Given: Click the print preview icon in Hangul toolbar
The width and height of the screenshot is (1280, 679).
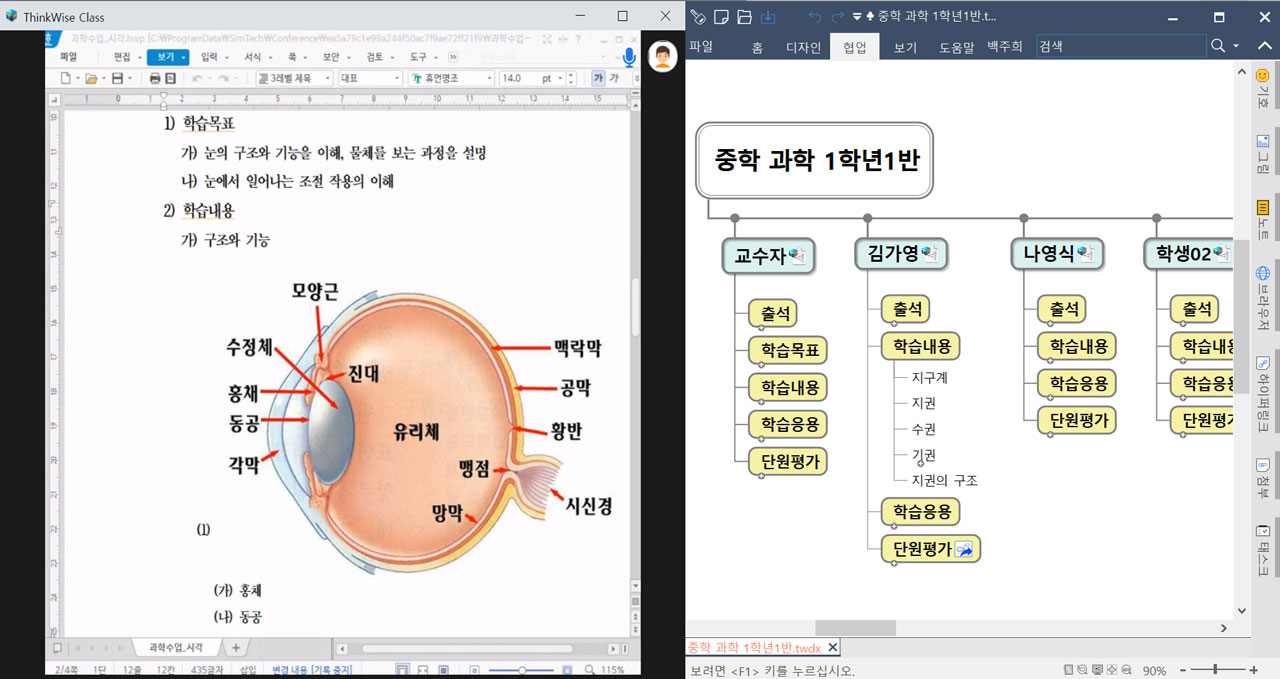Looking at the screenshot, I should point(170,78).
